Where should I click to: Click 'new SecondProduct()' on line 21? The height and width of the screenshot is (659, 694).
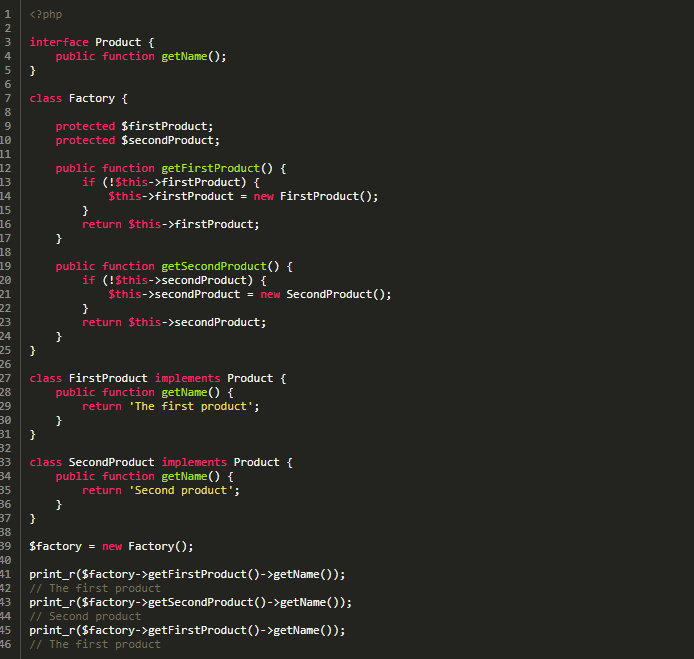[x=325, y=294]
